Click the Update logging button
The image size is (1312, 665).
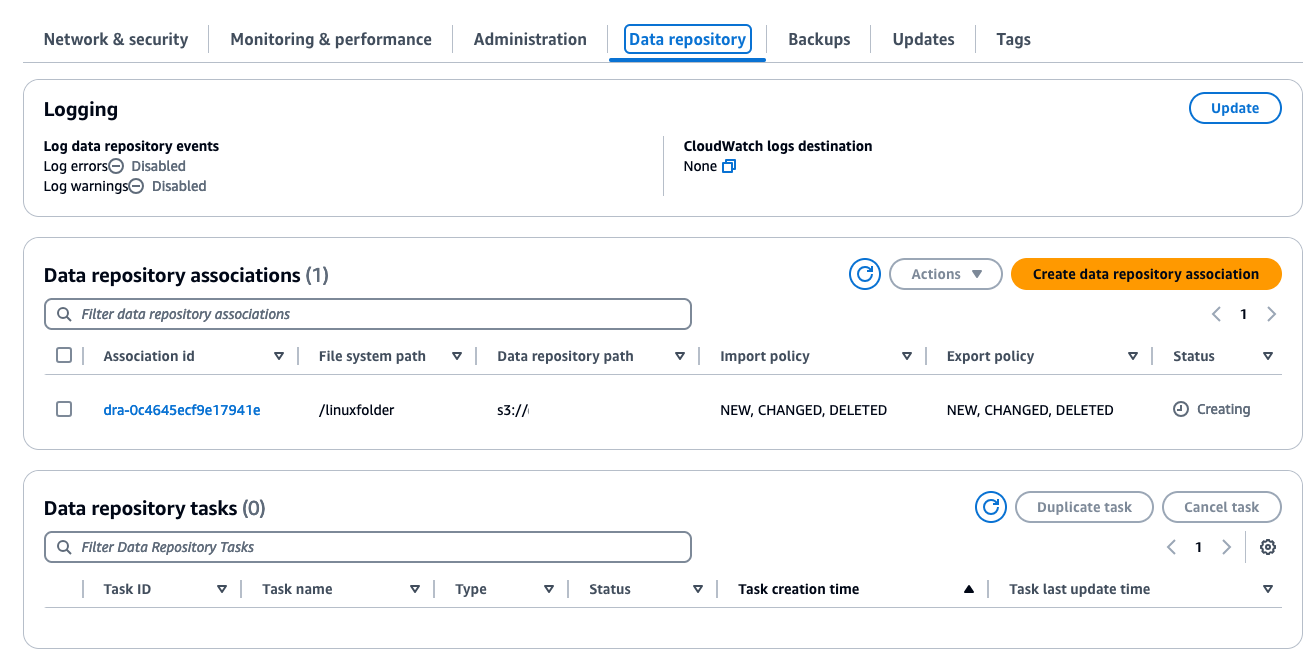[x=1234, y=108]
